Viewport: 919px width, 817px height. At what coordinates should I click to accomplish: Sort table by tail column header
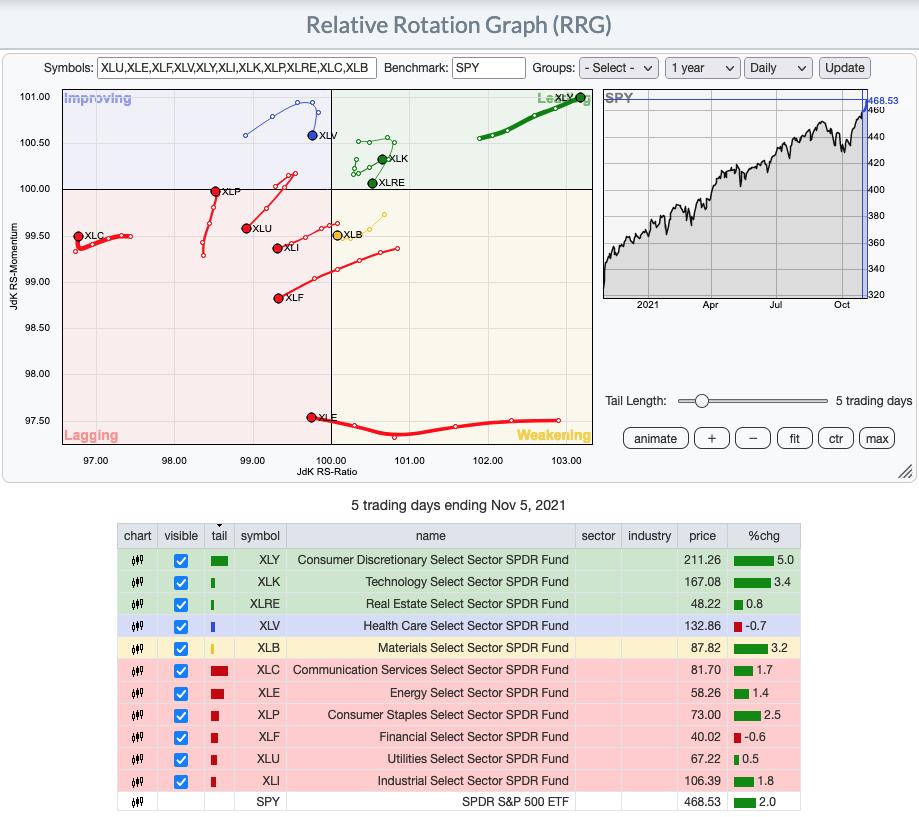(219, 536)
